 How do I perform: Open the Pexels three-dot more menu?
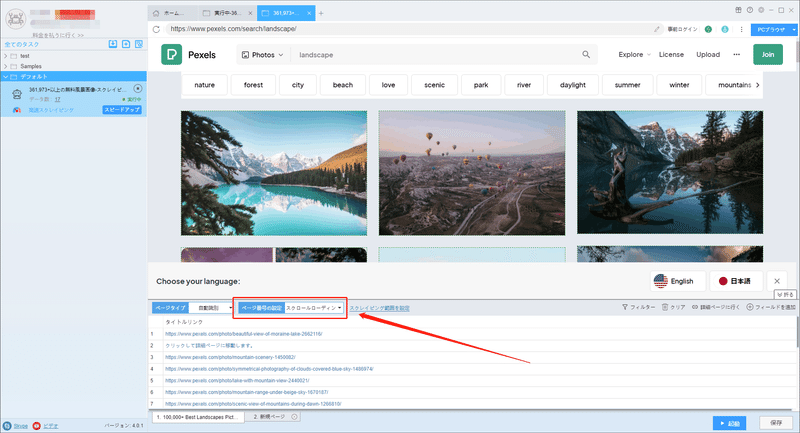pyautogui.click(x=736, y=55)
